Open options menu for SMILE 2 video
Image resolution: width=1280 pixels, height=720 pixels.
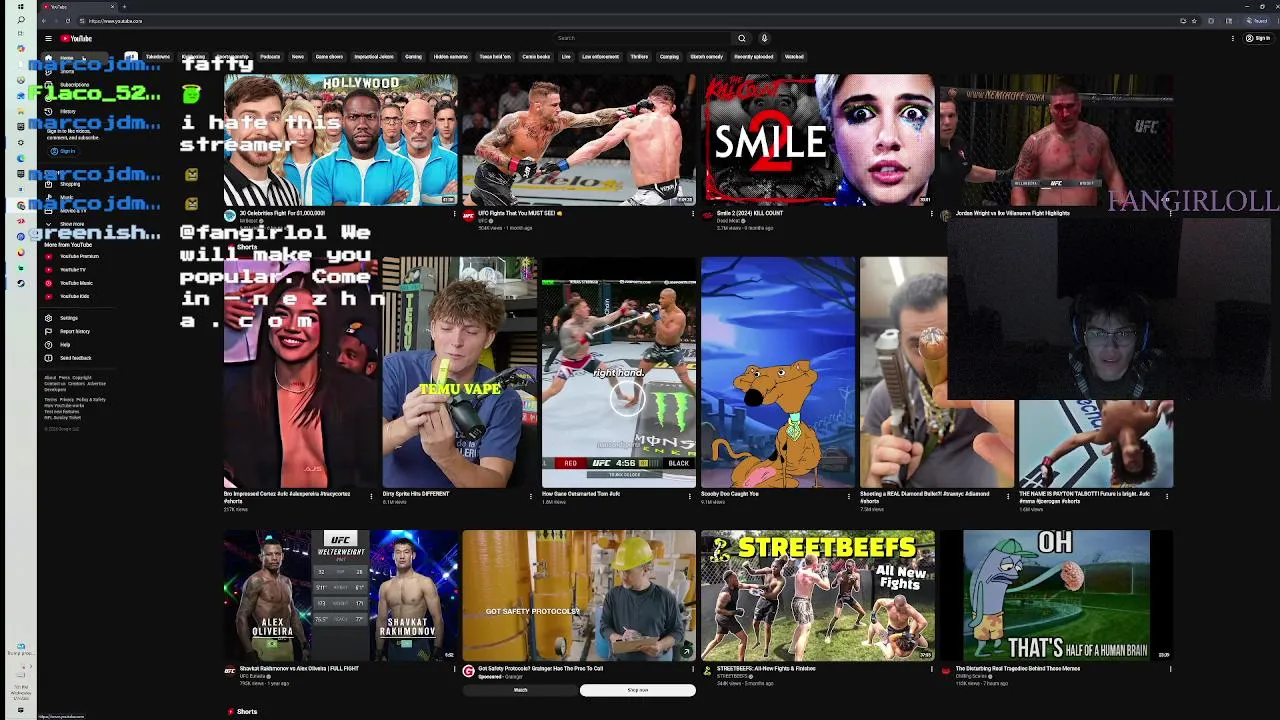pos(932,213)
